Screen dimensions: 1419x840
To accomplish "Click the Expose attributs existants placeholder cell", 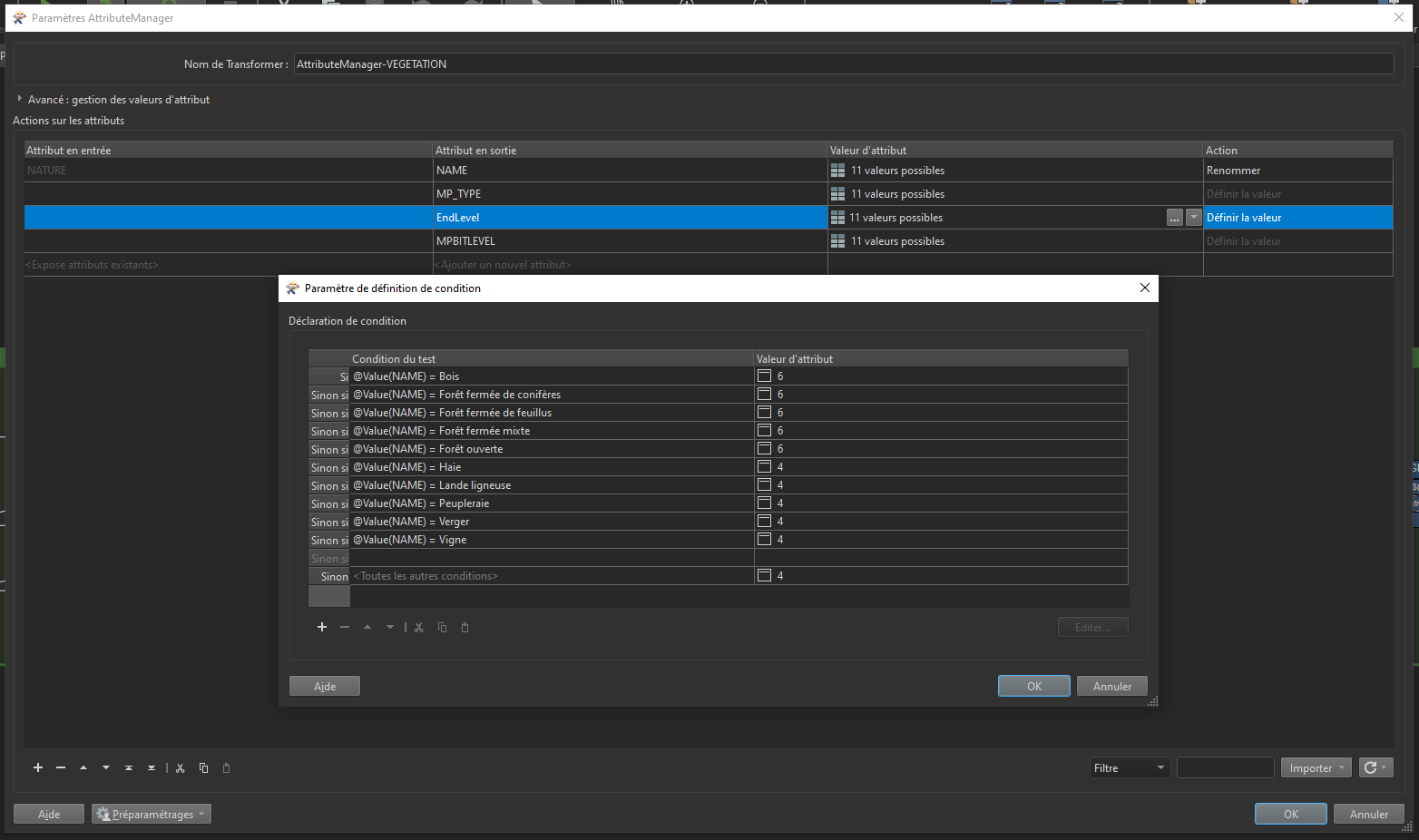I will click(229, 265).
